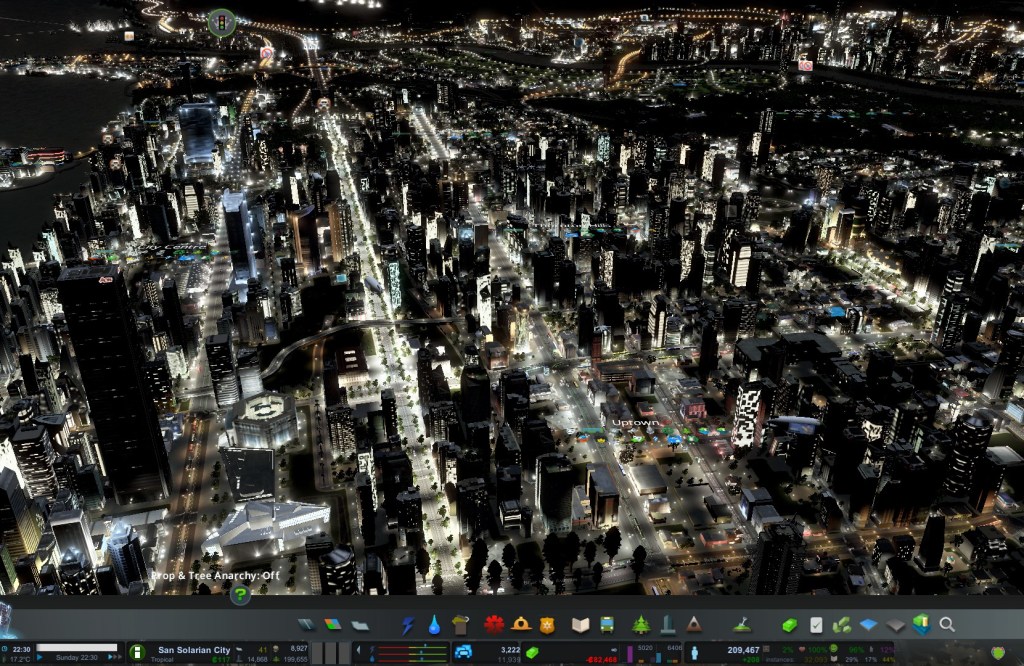Screen dimensions: 1024x666
Task: Toggle the traffic light manager button
Action: pyautogui.click(x=221, y=21)
